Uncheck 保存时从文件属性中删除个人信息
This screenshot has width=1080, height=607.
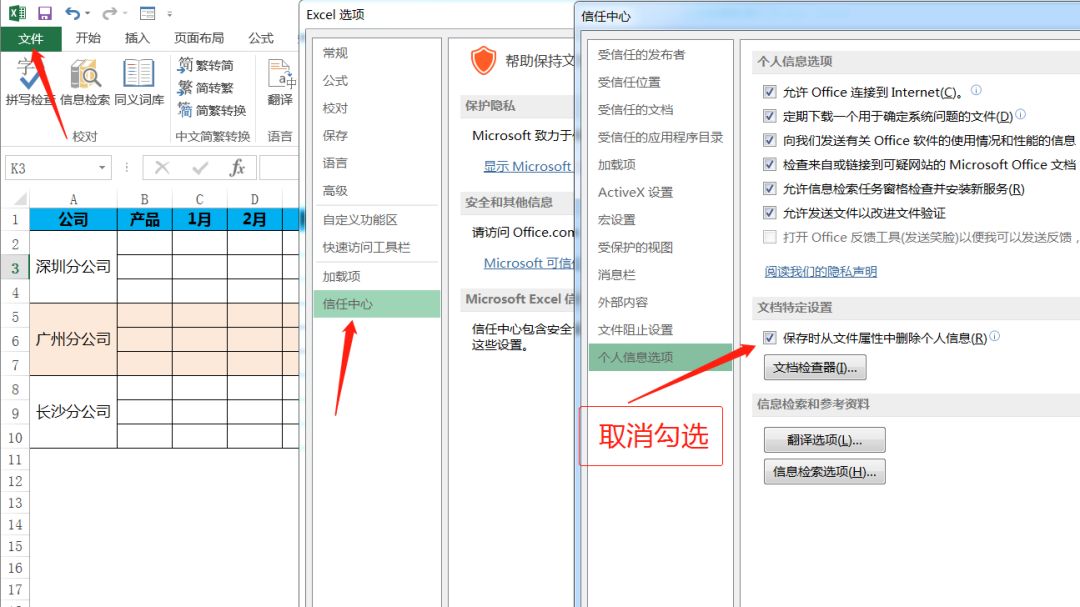point(769,338)
